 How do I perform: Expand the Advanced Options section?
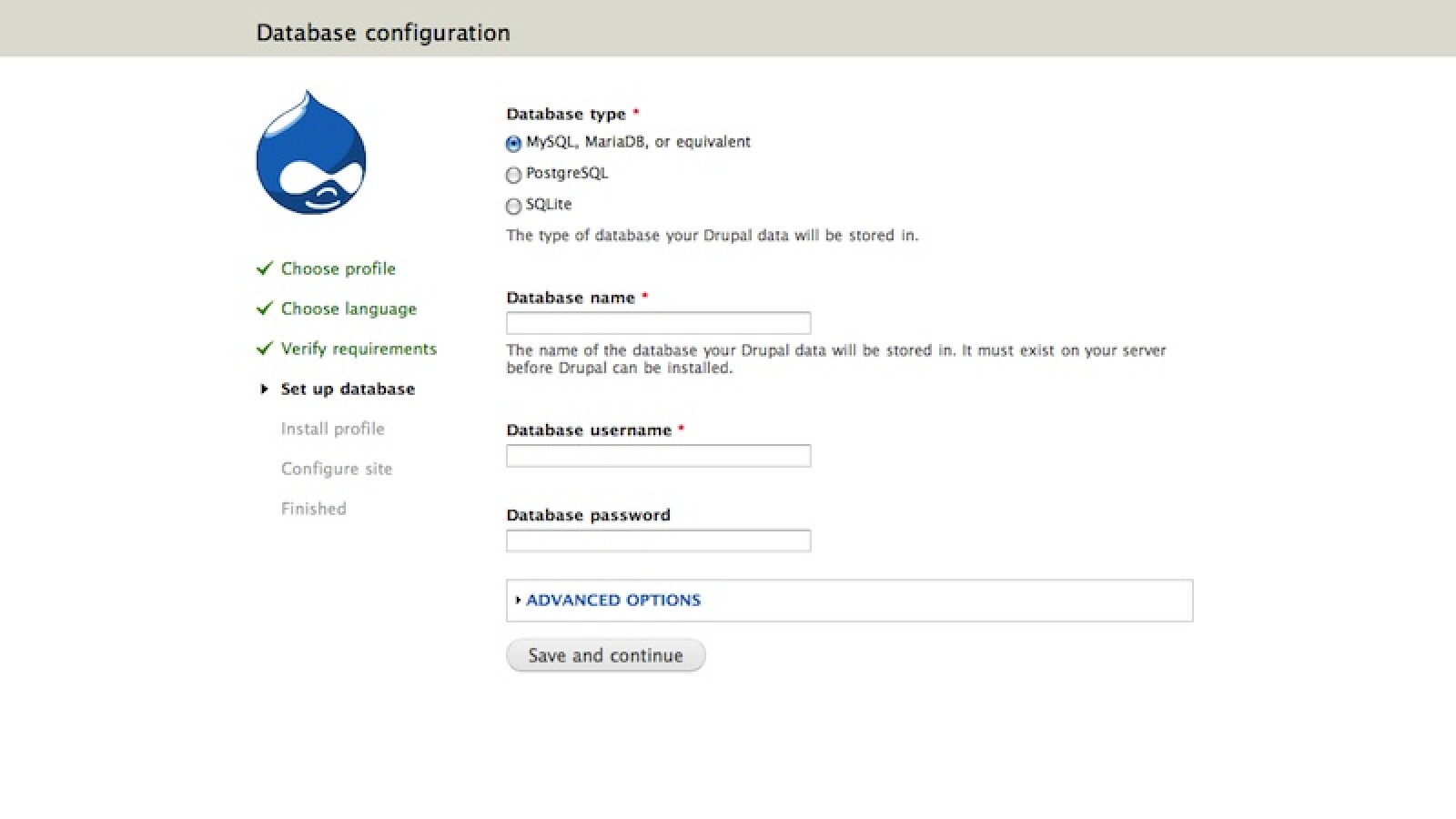point(613,601)
